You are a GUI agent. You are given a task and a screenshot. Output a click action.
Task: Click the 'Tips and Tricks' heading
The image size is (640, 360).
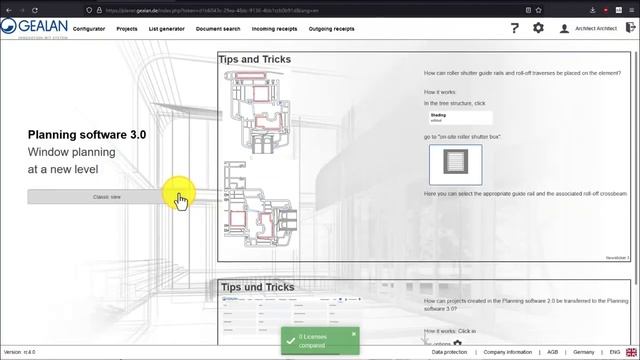pyautogui.click(x=255, y=59)
